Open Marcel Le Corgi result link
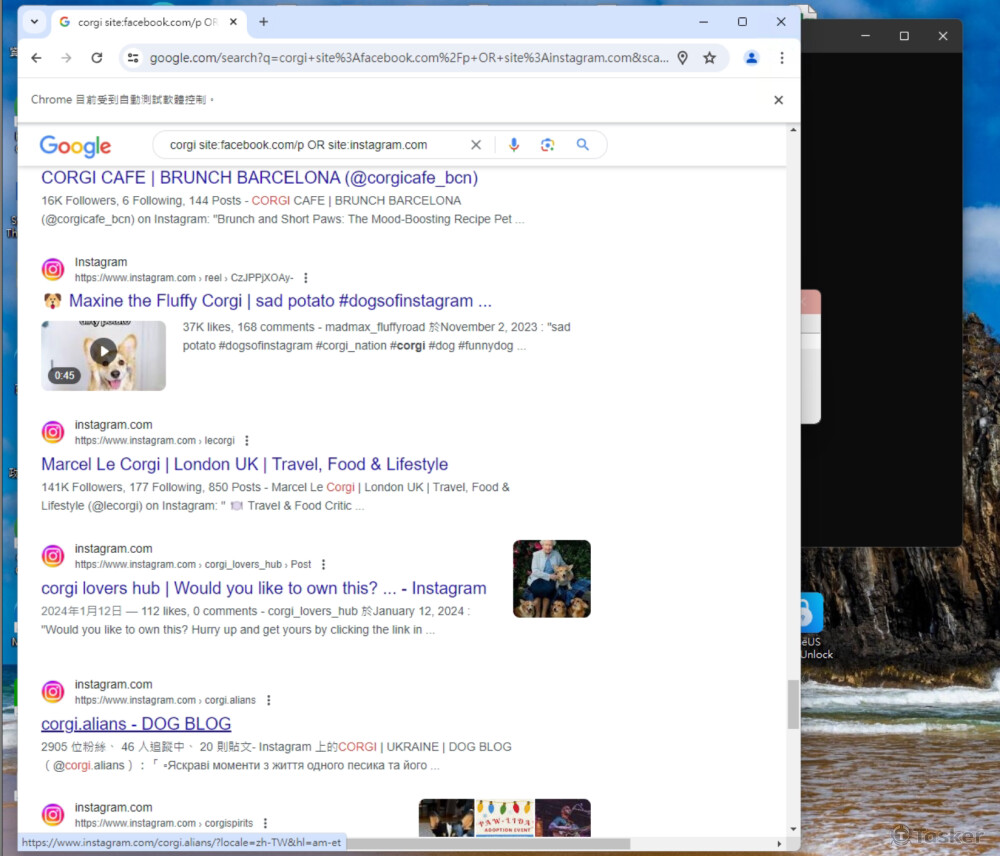This screenshot has height=856, width=1000. coord(244,464)
